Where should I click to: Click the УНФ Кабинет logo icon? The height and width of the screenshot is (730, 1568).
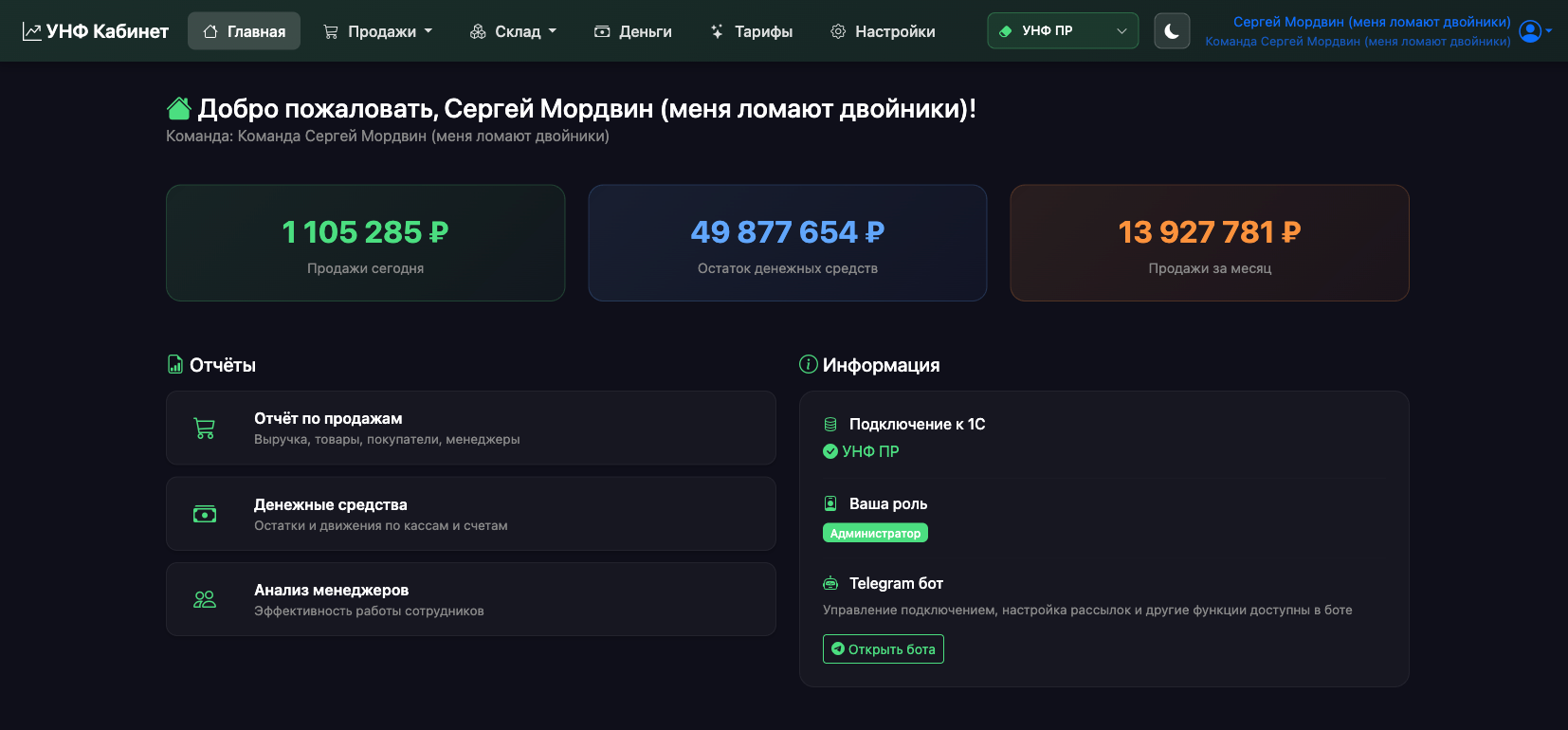coord(34,29)
